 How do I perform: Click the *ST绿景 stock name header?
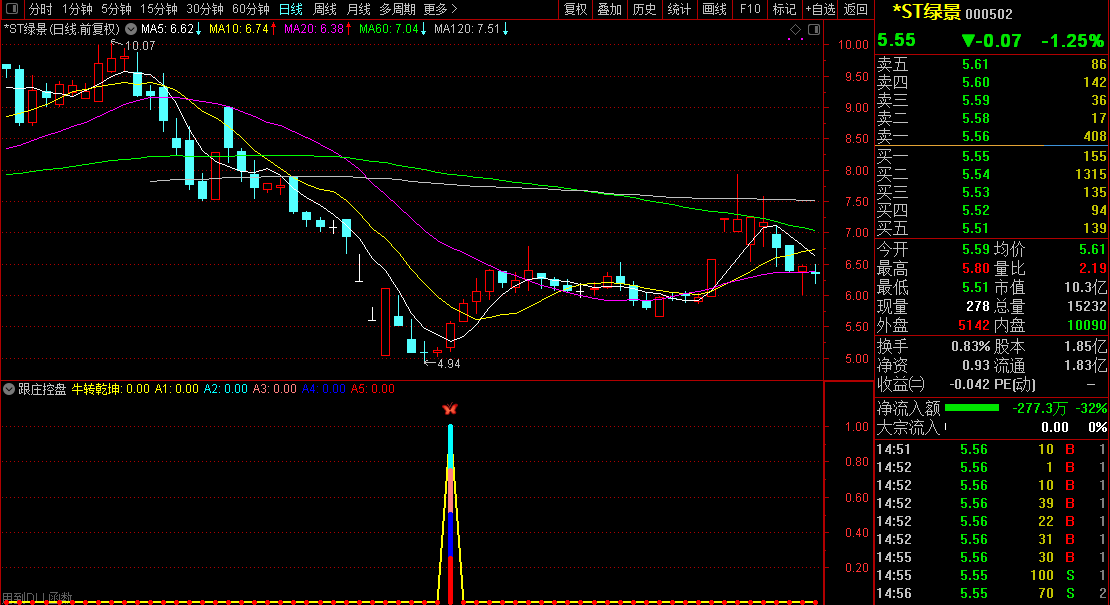(x=925, y=13)
